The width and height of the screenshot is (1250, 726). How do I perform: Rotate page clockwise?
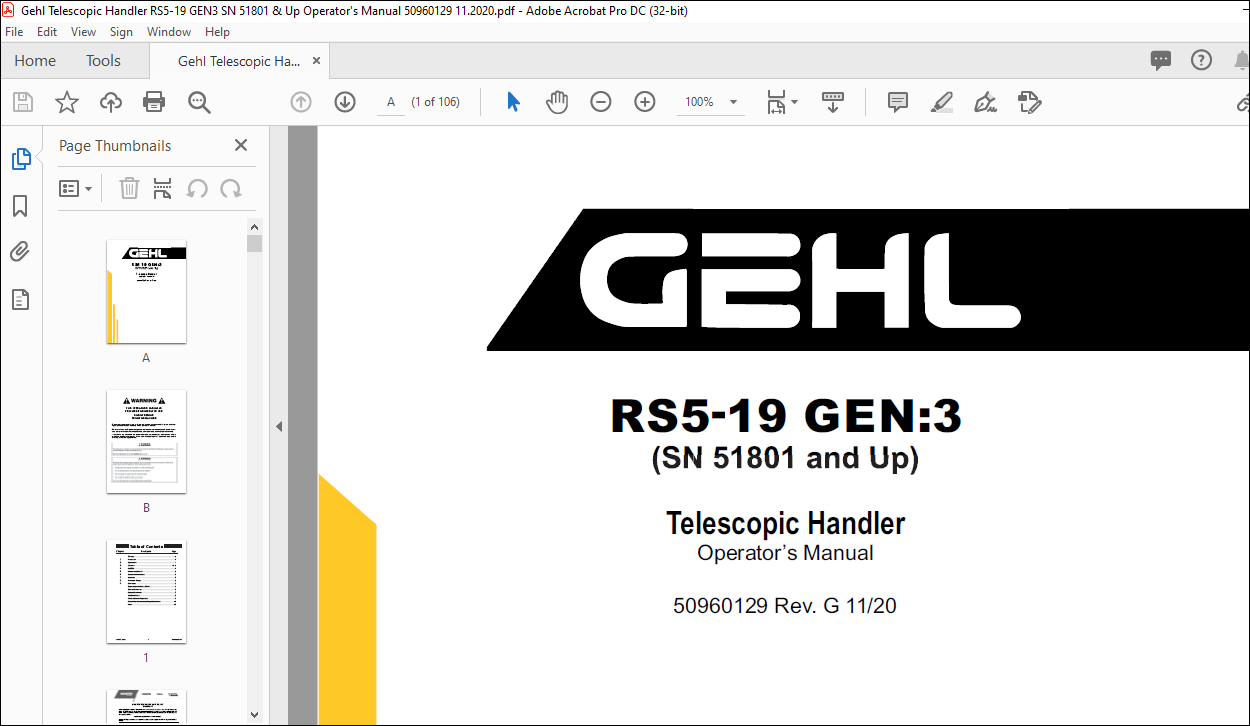click(x=231, y=188)
